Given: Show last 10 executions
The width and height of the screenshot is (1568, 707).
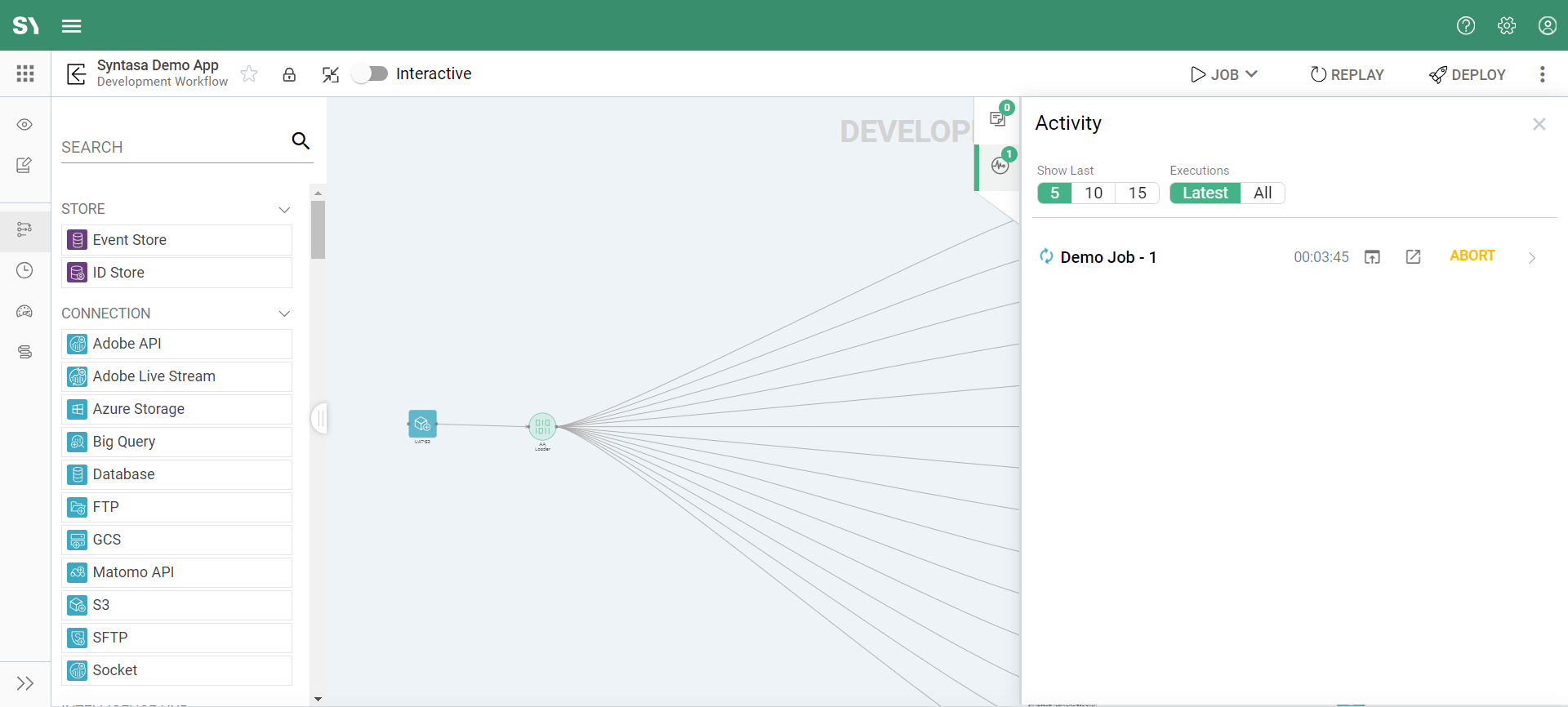Looking at the screenshot, I should [1094, 193].
